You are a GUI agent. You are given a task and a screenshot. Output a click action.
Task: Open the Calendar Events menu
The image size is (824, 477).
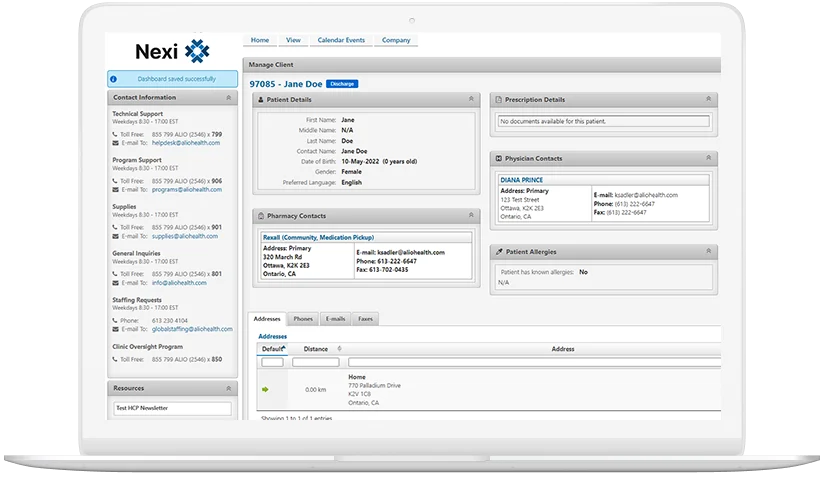(x=341, y=40)
